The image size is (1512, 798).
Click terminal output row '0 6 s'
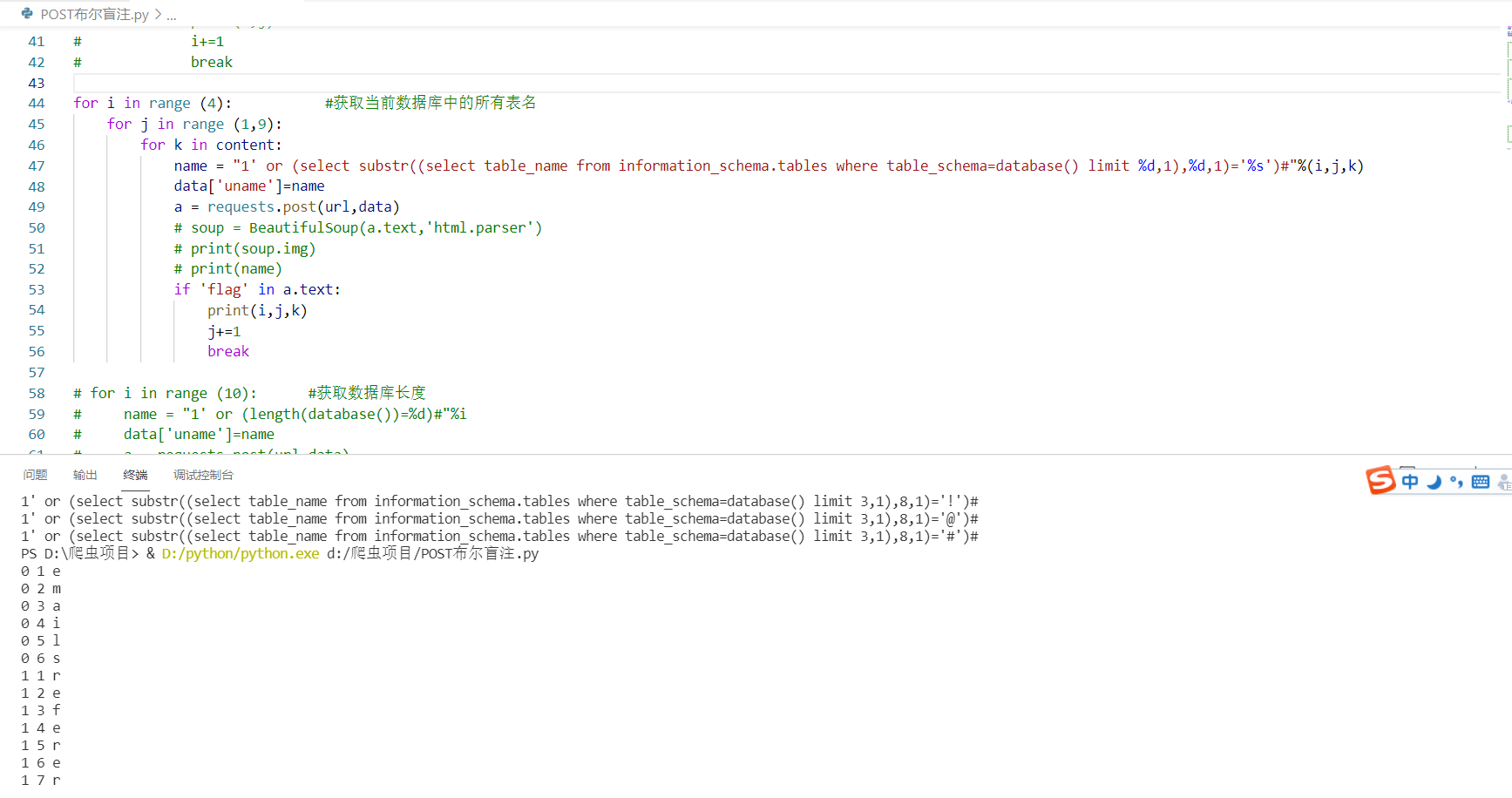pyautogui.click(x=41, y=659)
